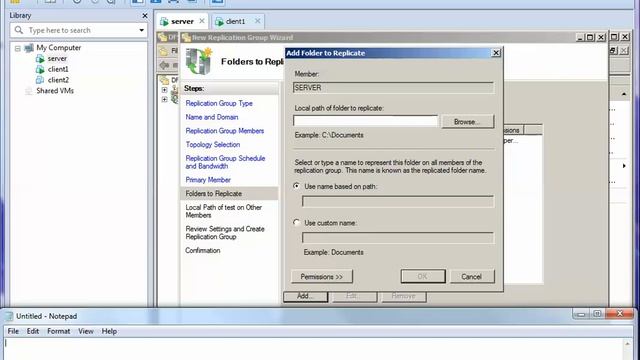Expand the Actions pane submenu arrow
The image size is (640, 360).
pyautogui.click(x=624, y=166)
